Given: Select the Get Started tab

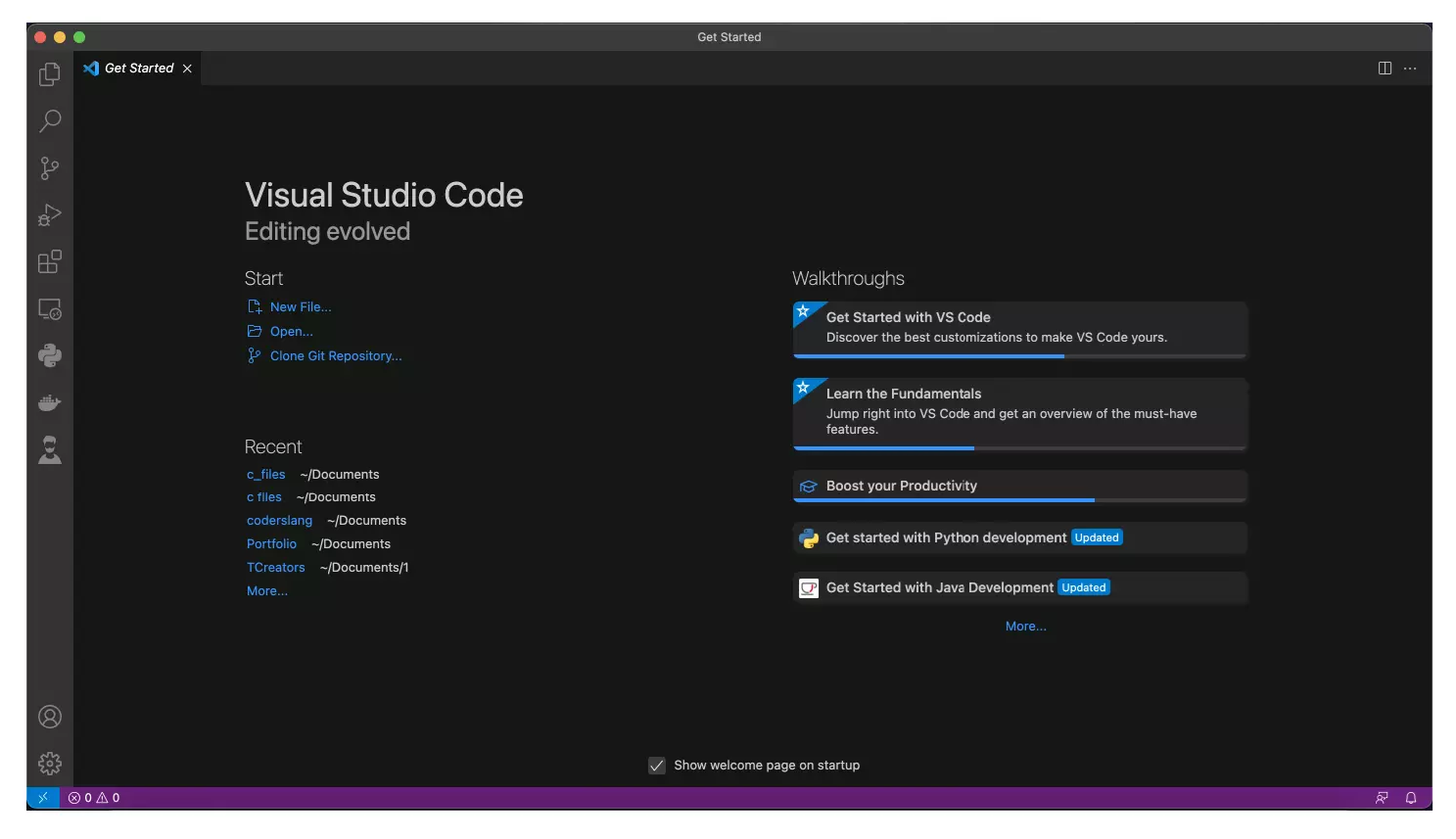Looking at the screenshot, I should pyautogui.click(x=138, y=69).
